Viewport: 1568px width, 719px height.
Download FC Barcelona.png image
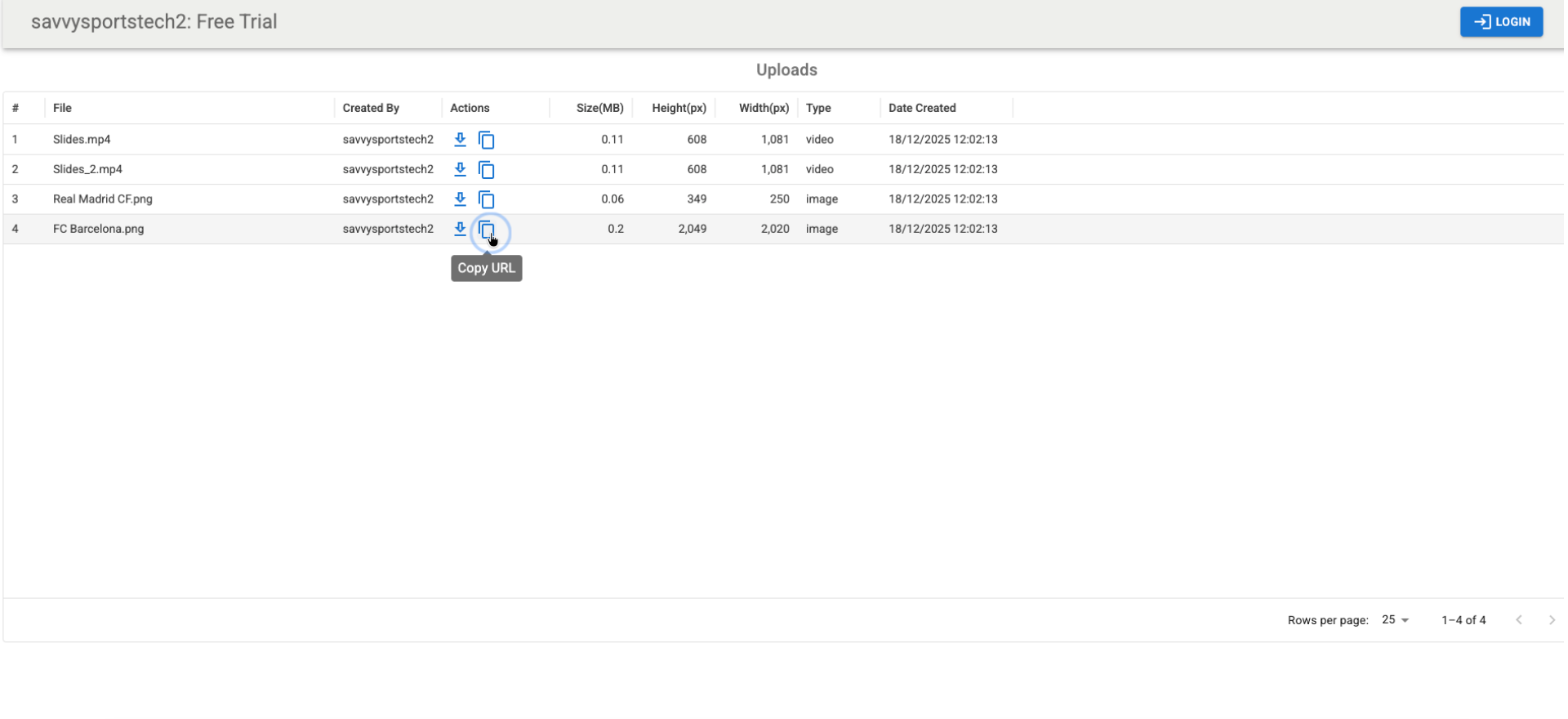pyautogui.click(x=460, y=229)
